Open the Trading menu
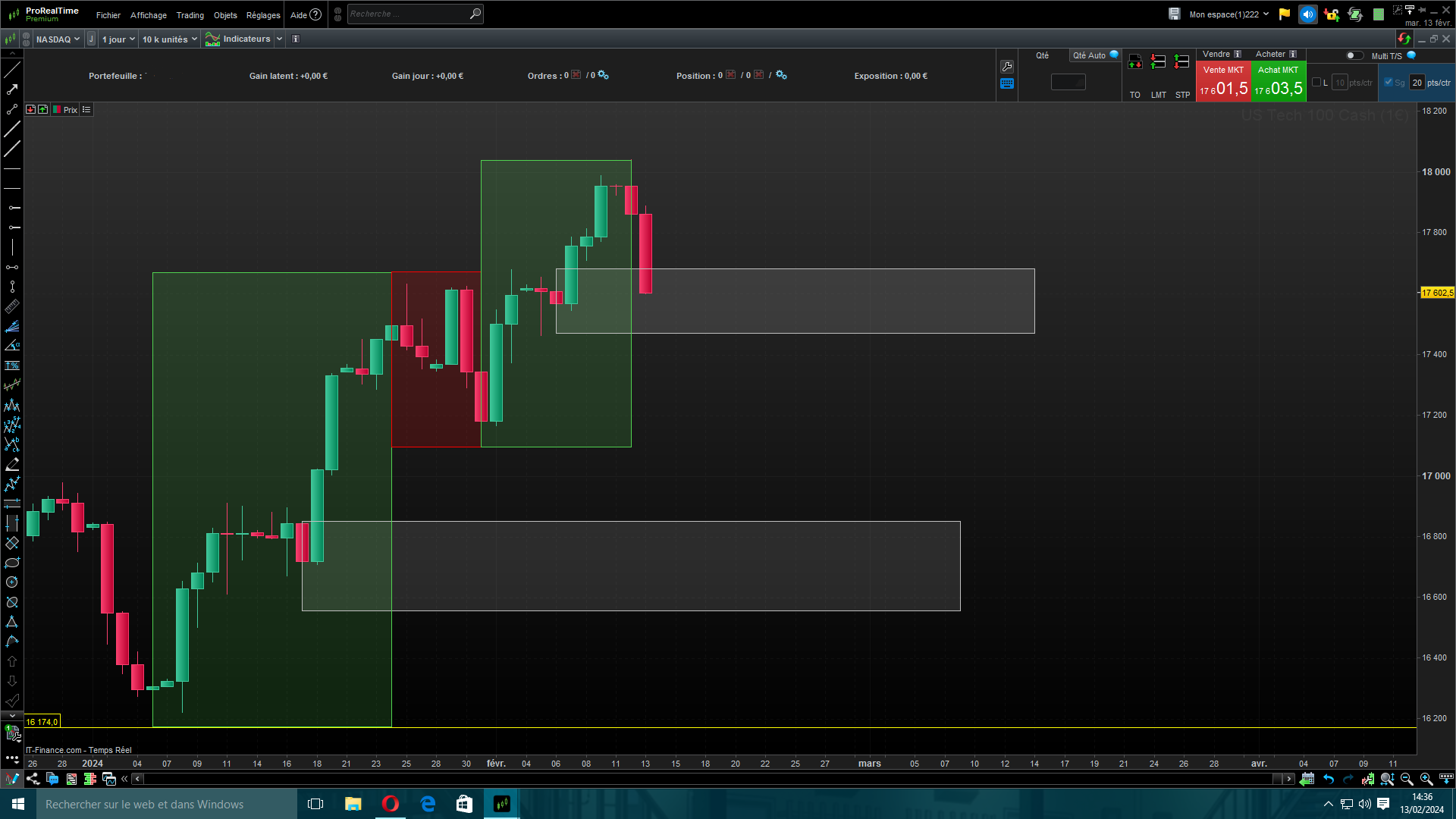The height and width of the screenshot is (819, 1456). click(x=190, y=15)
